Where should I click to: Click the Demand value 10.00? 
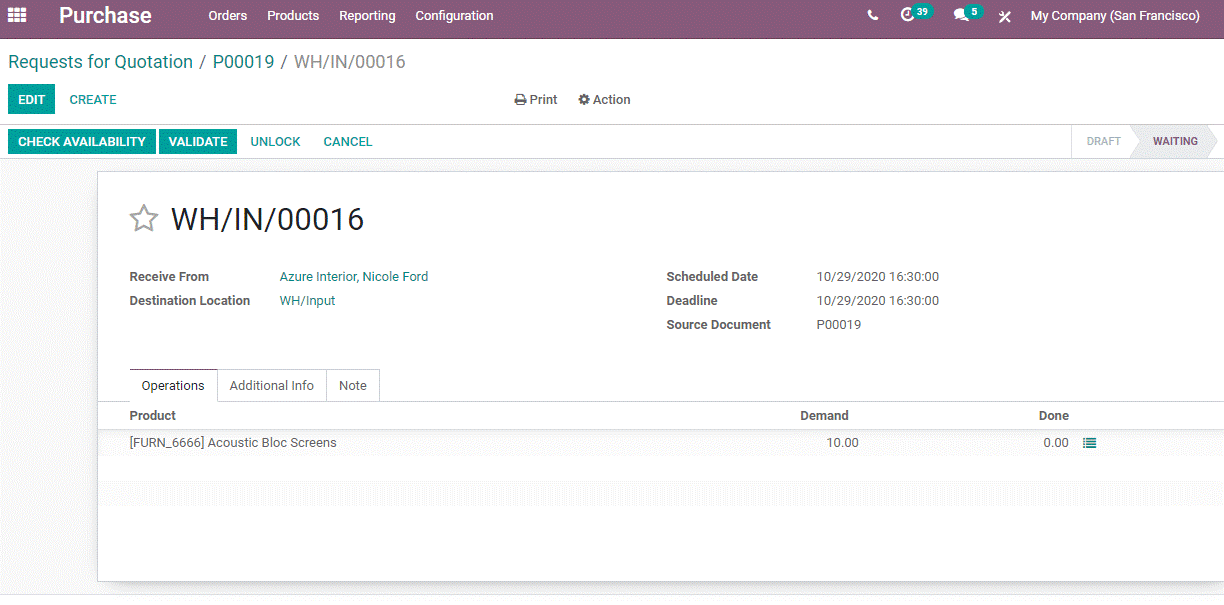(x=842, y=443)
